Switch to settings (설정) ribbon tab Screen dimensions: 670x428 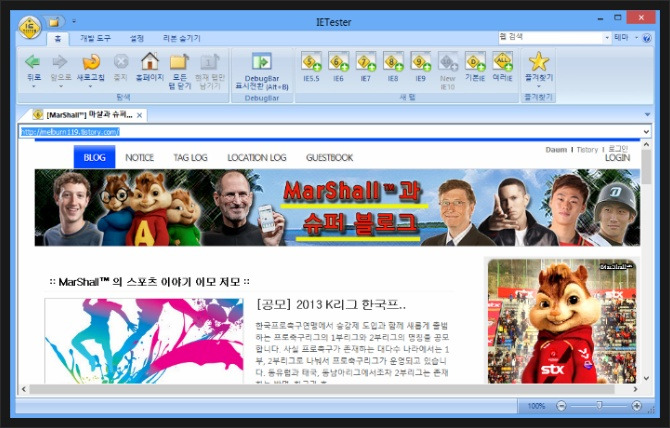137,38
